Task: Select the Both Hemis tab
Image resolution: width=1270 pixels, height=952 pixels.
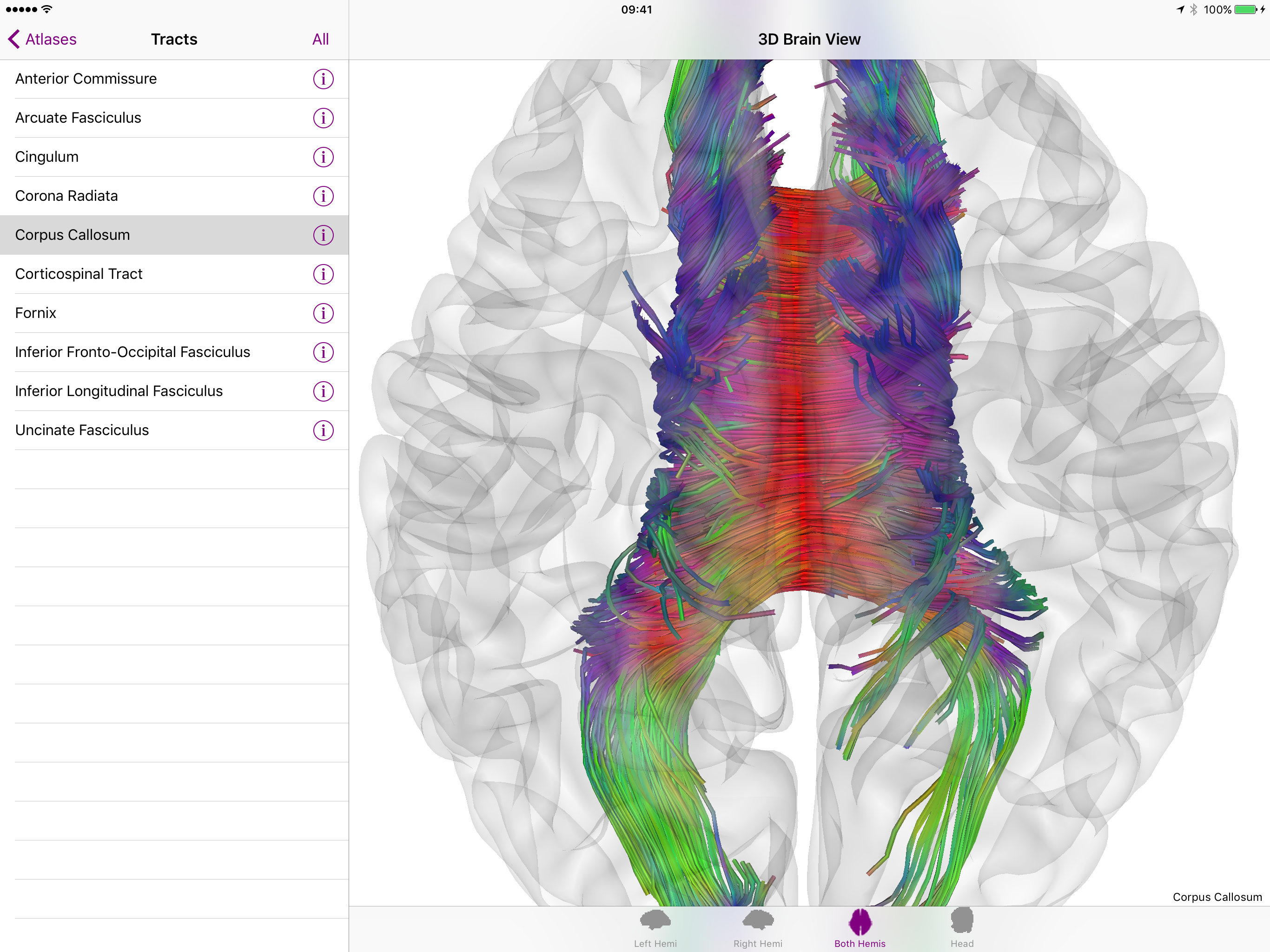Action: 860,928
